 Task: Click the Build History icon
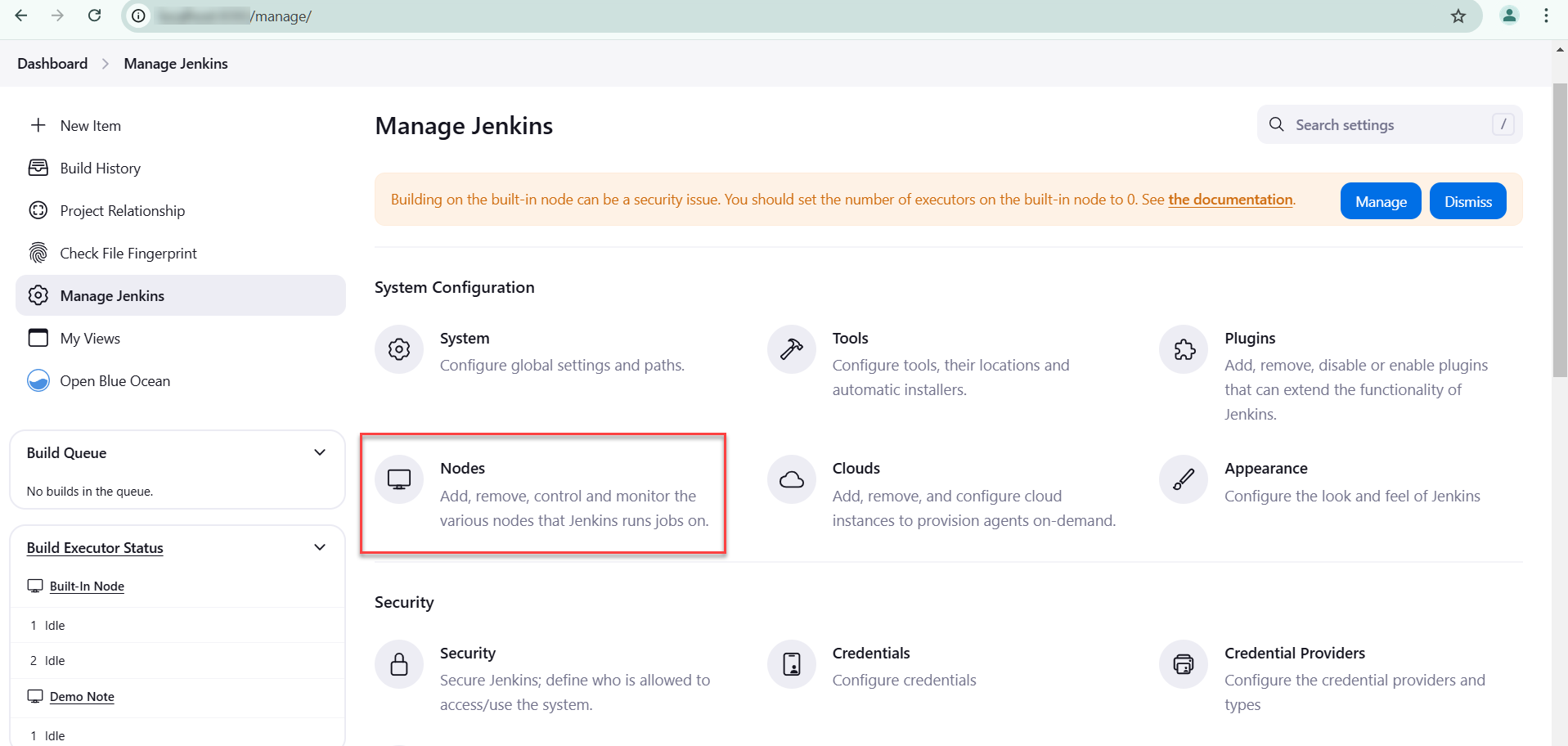click(38, 168)
